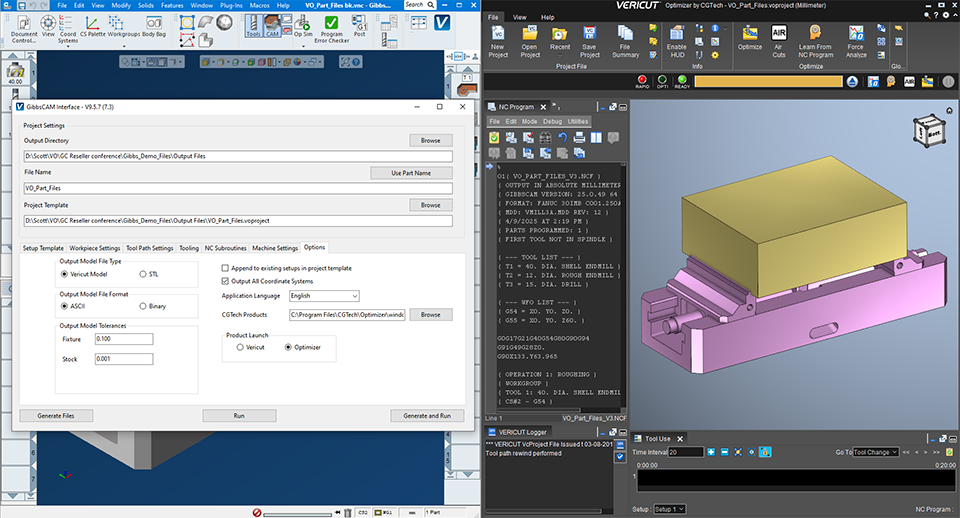
Task: Launch Op Sim simulation
Action: pos(302,26)
